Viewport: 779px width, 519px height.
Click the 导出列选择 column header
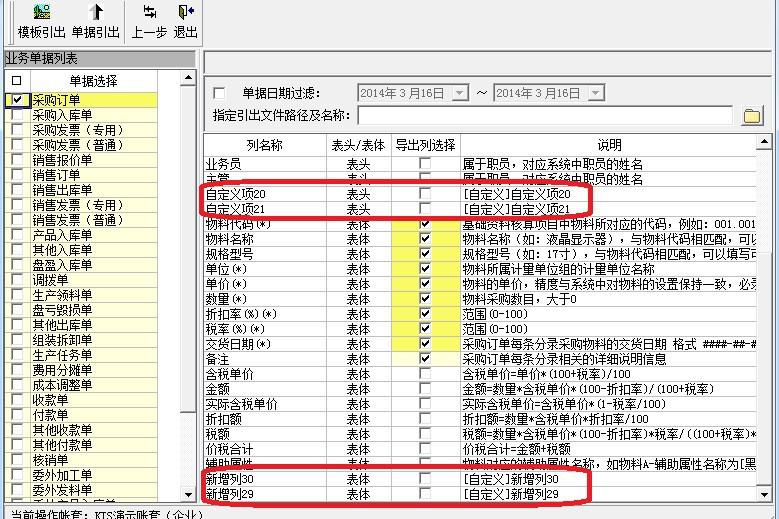click(x=425, y=145)
